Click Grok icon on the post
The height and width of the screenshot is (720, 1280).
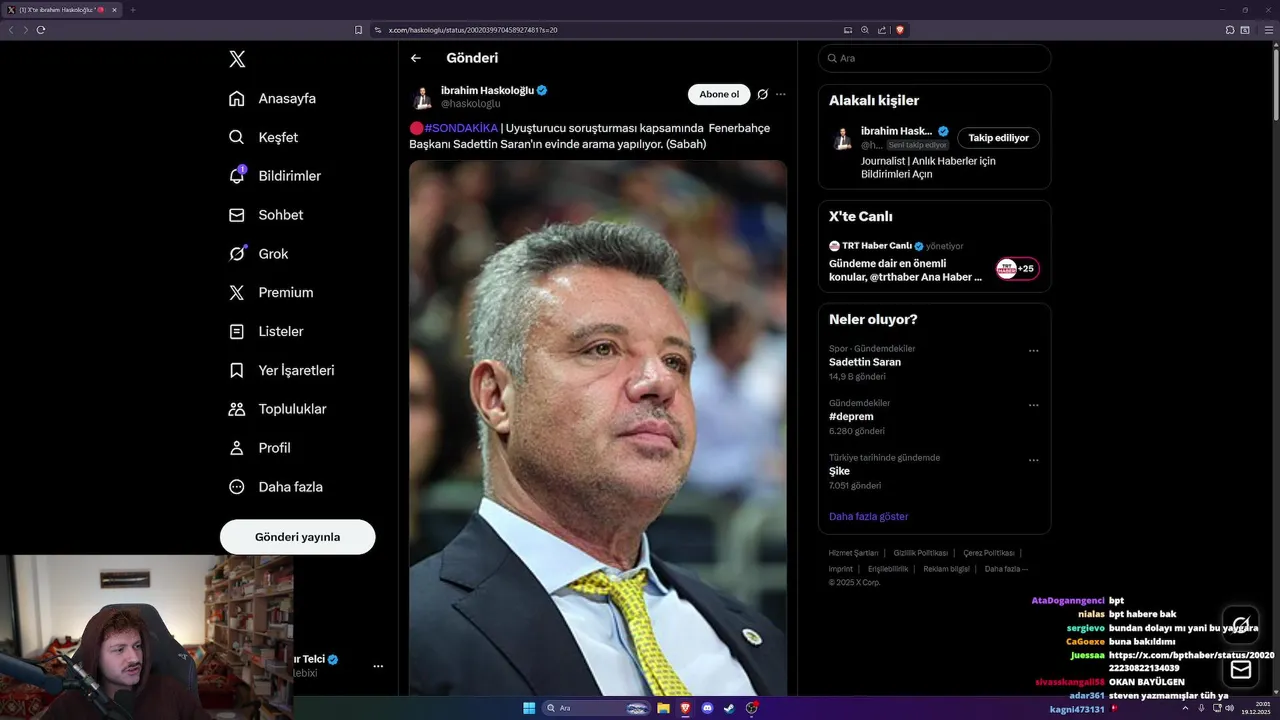click(x=762, y=94)
